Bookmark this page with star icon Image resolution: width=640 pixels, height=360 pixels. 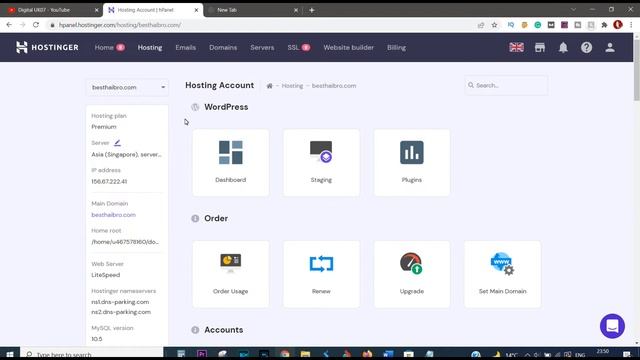click(x=494, y=25)
